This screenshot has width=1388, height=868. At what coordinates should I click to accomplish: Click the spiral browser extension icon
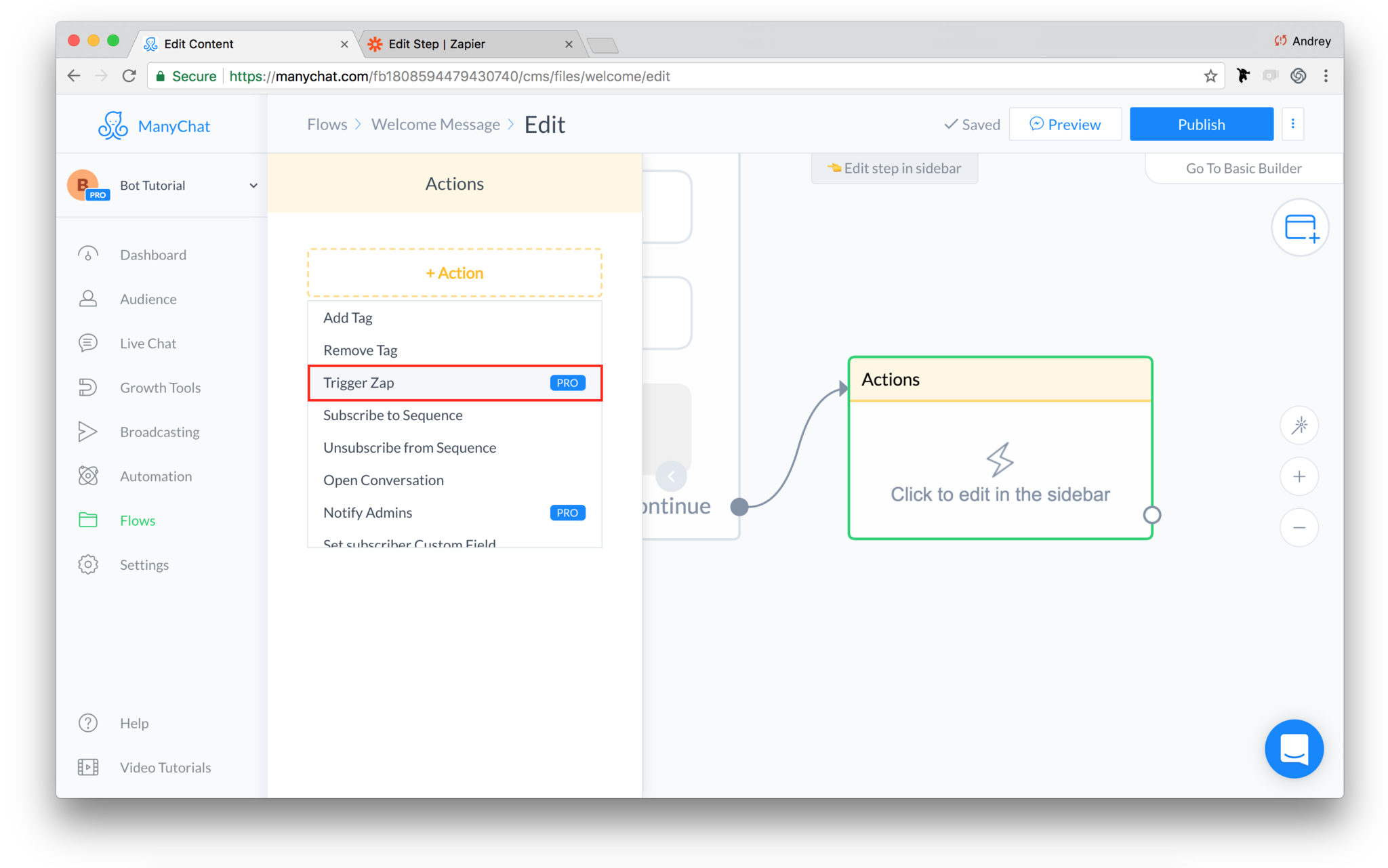pyautogui.click(x=1298, y=76)
